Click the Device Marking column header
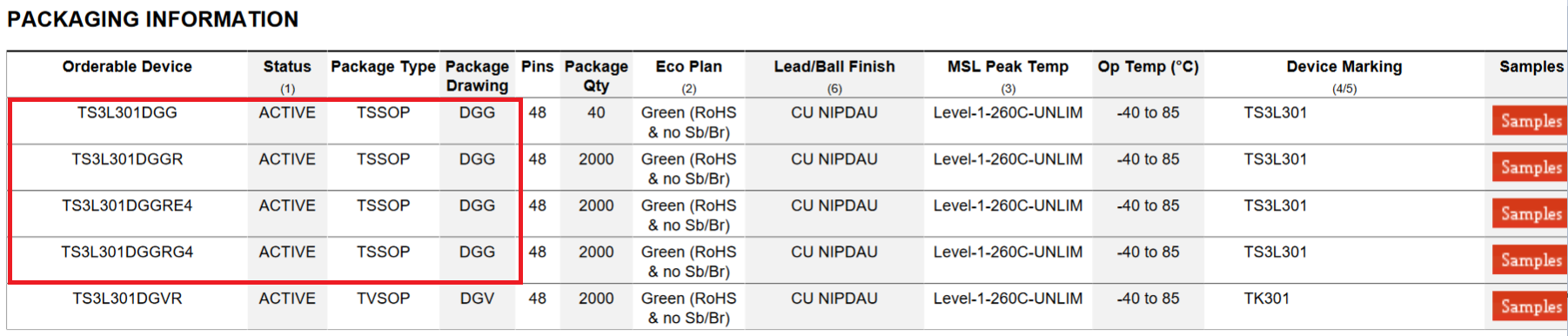Viewport: 1568px width, 336px height. click(x=1344, y=67)
